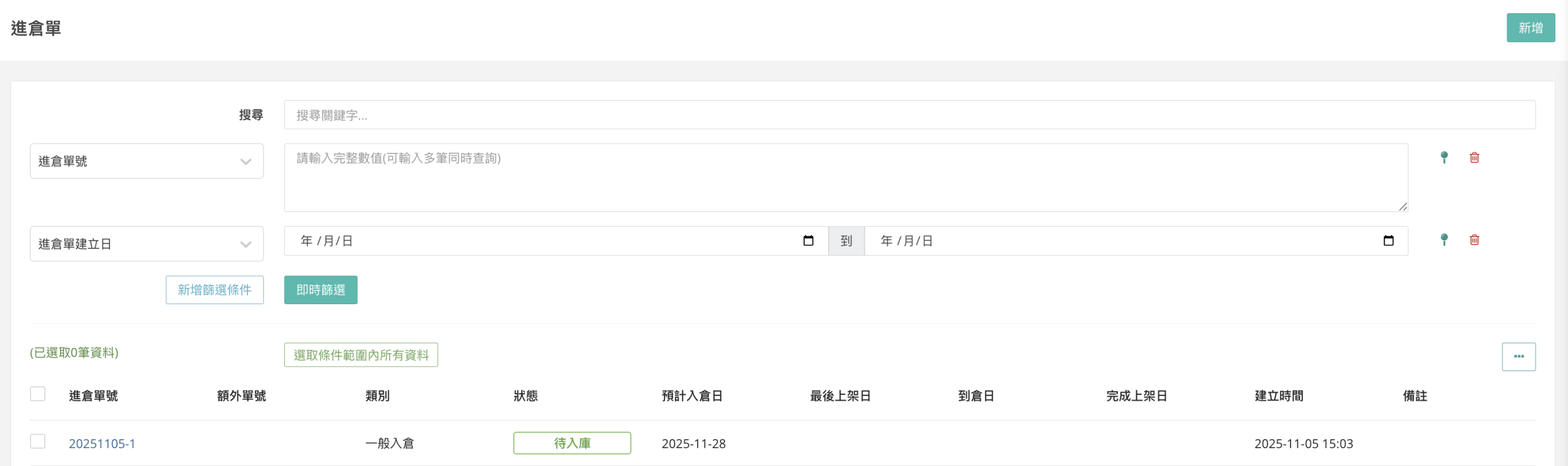Image resolution: width=1568 pixels, height=466 pixels.
Task: Pin the 進倉單建立日 filter row
Action: pyautogui.click(x=1444, y=240)
